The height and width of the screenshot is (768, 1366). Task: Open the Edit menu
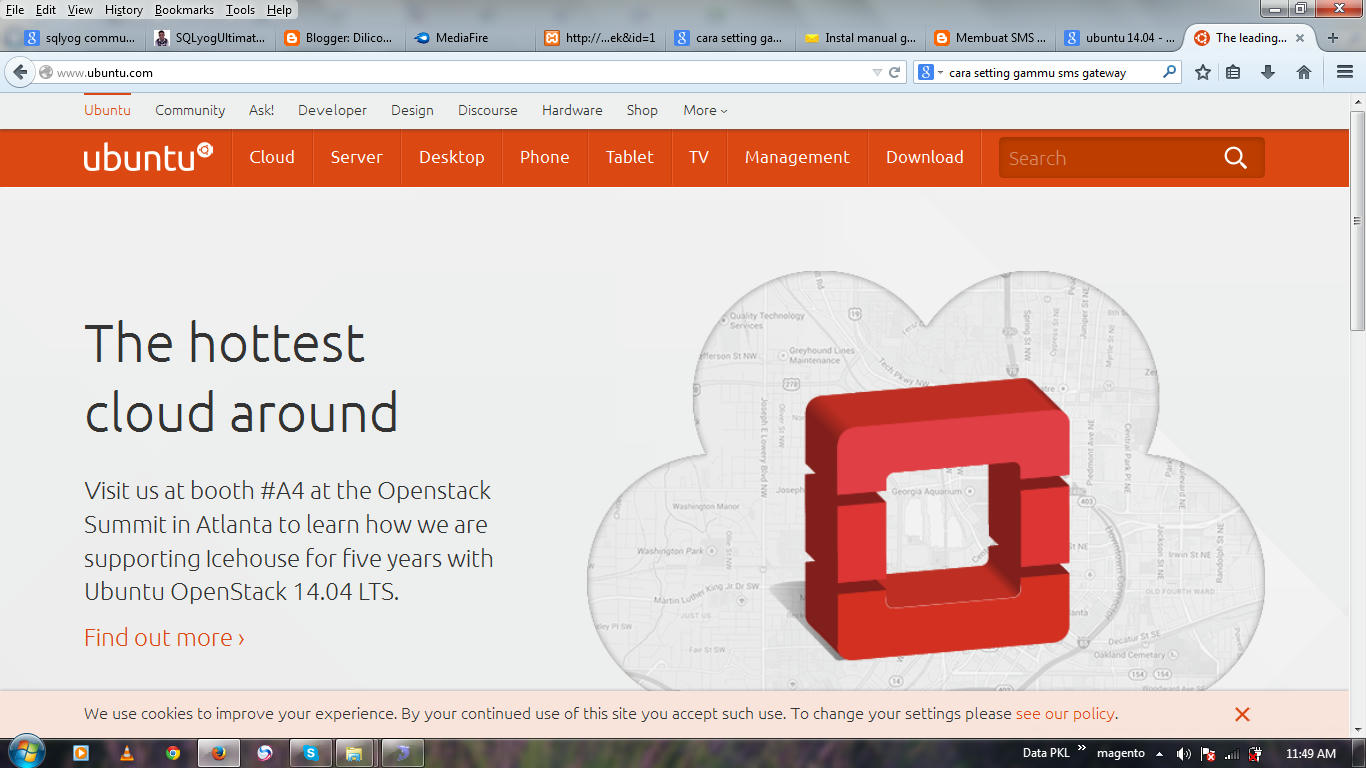point(45,10)
